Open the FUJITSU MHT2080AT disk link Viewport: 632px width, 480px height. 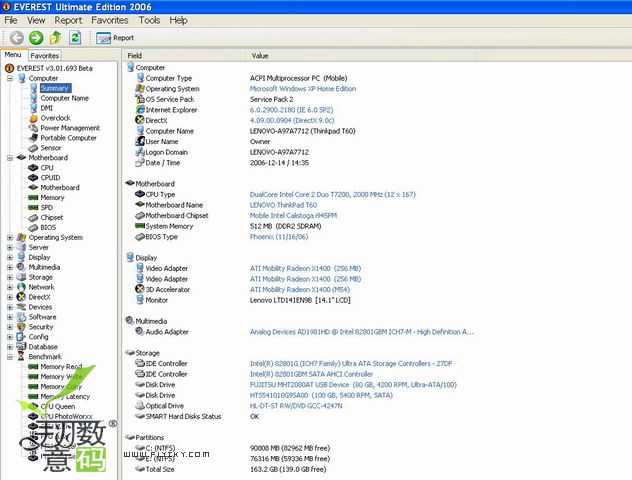click(x=353, y=385)
